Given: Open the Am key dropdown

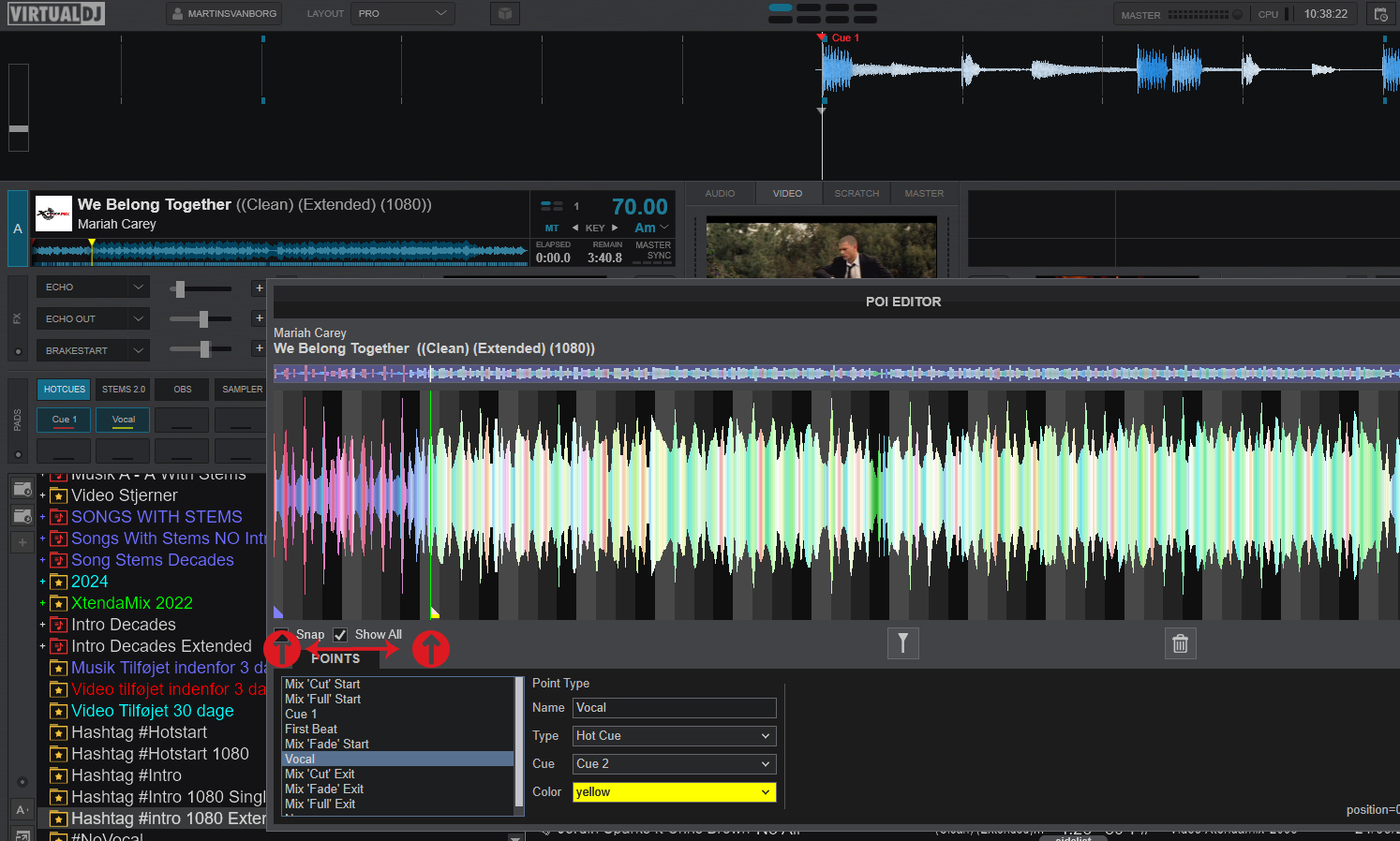Looking at the screenshot, I should pos(651,228).
